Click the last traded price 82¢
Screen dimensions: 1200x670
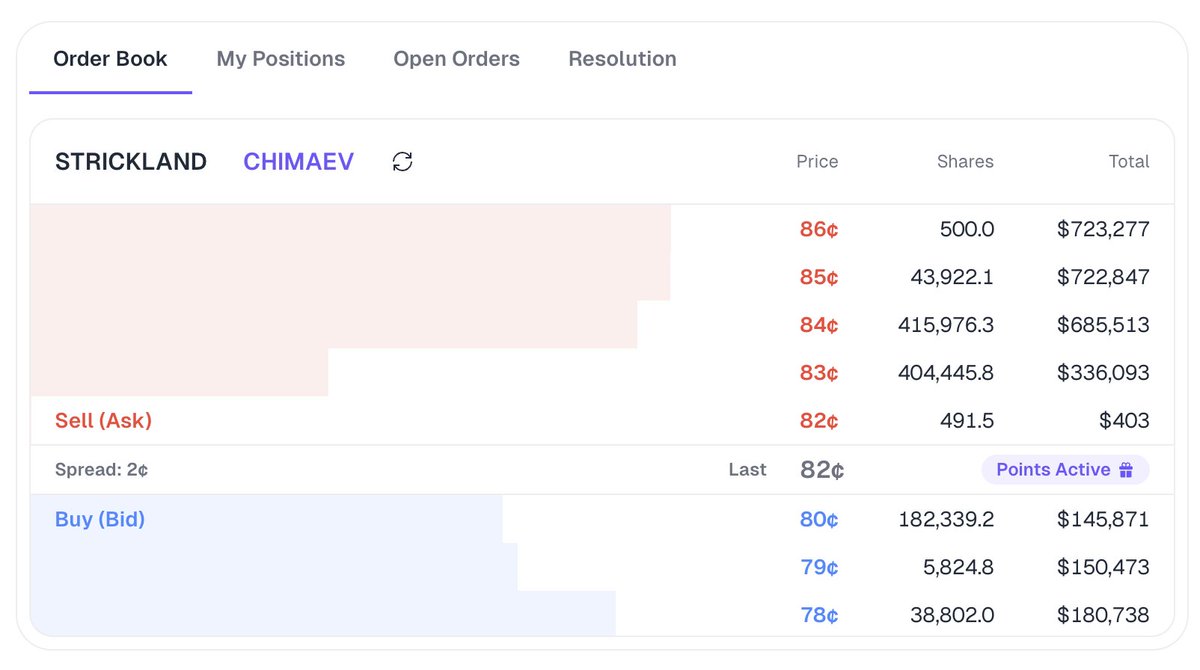tap(822, 470)
